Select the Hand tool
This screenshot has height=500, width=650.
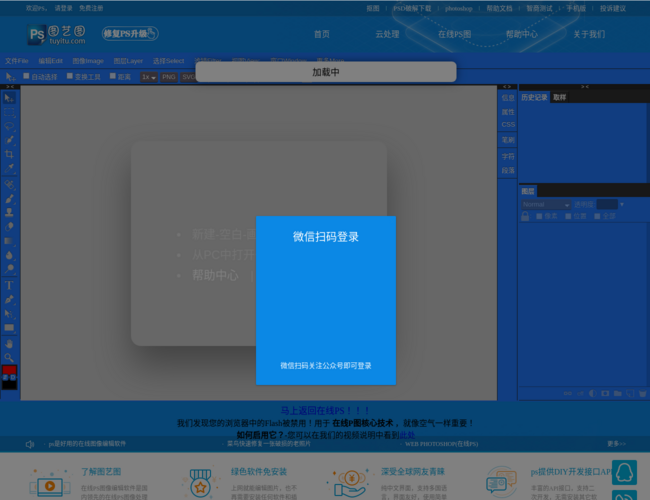point(9,342)
